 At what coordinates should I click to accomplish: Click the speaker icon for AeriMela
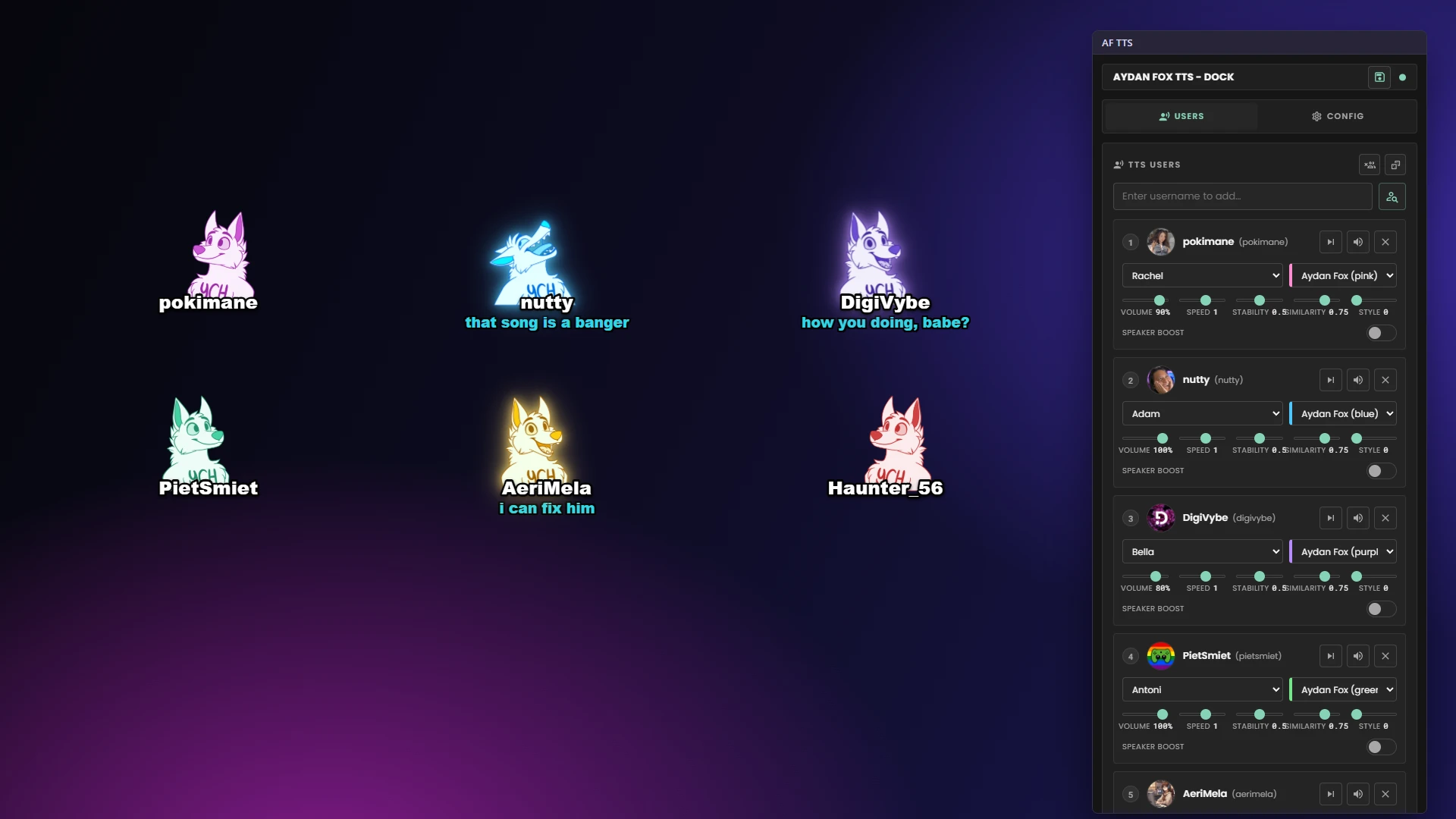tap(1358, 794)
